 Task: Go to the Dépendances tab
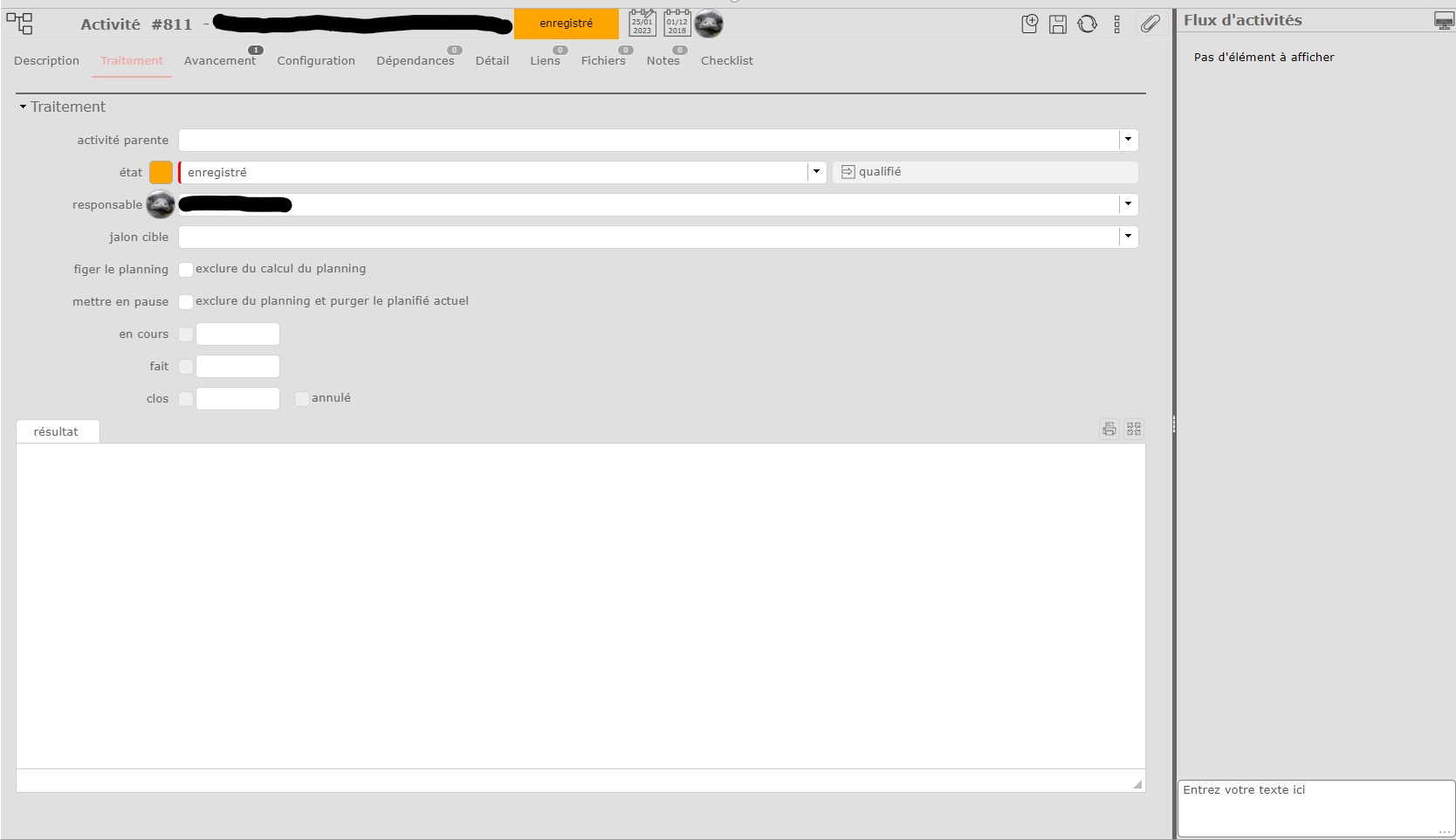416,60
